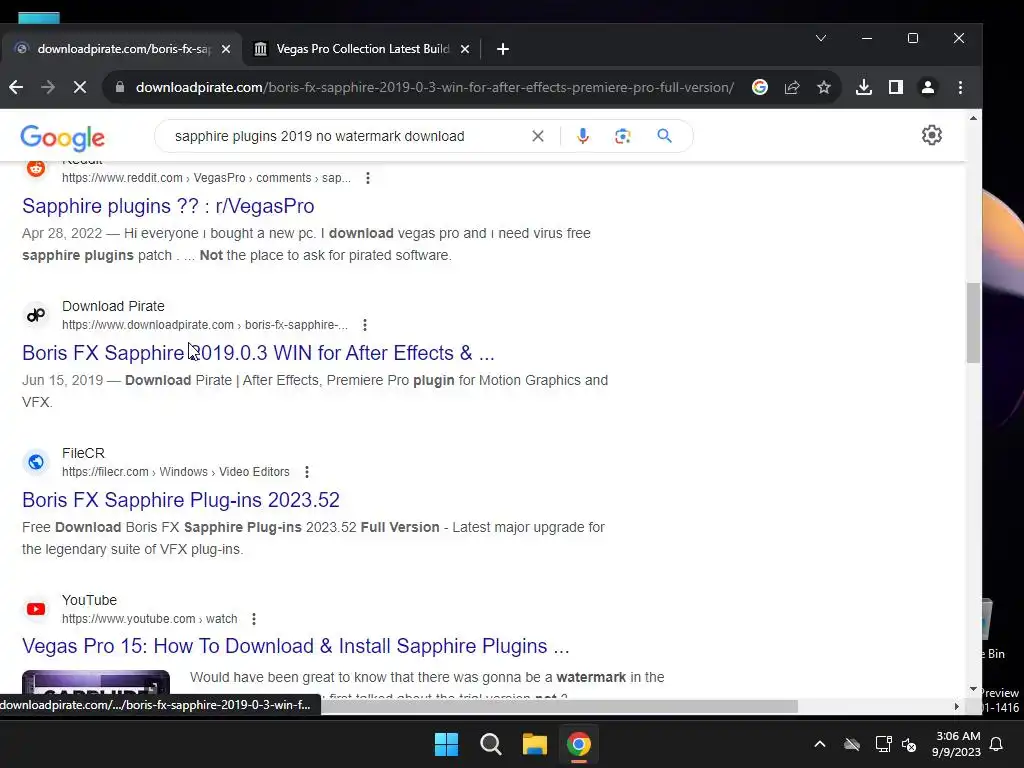Open Chrome three-dot menu
This screenshot has height=768, width=1024.
coord(960,87)
